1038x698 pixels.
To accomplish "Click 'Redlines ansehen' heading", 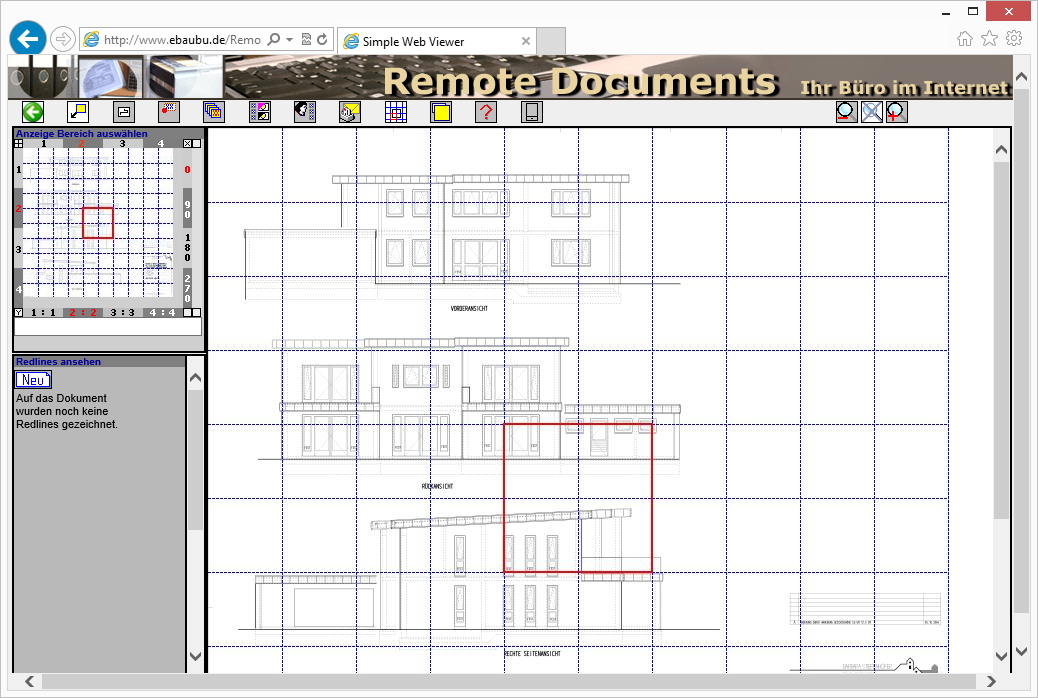I will pyautogui.click(x=58, y=362).
